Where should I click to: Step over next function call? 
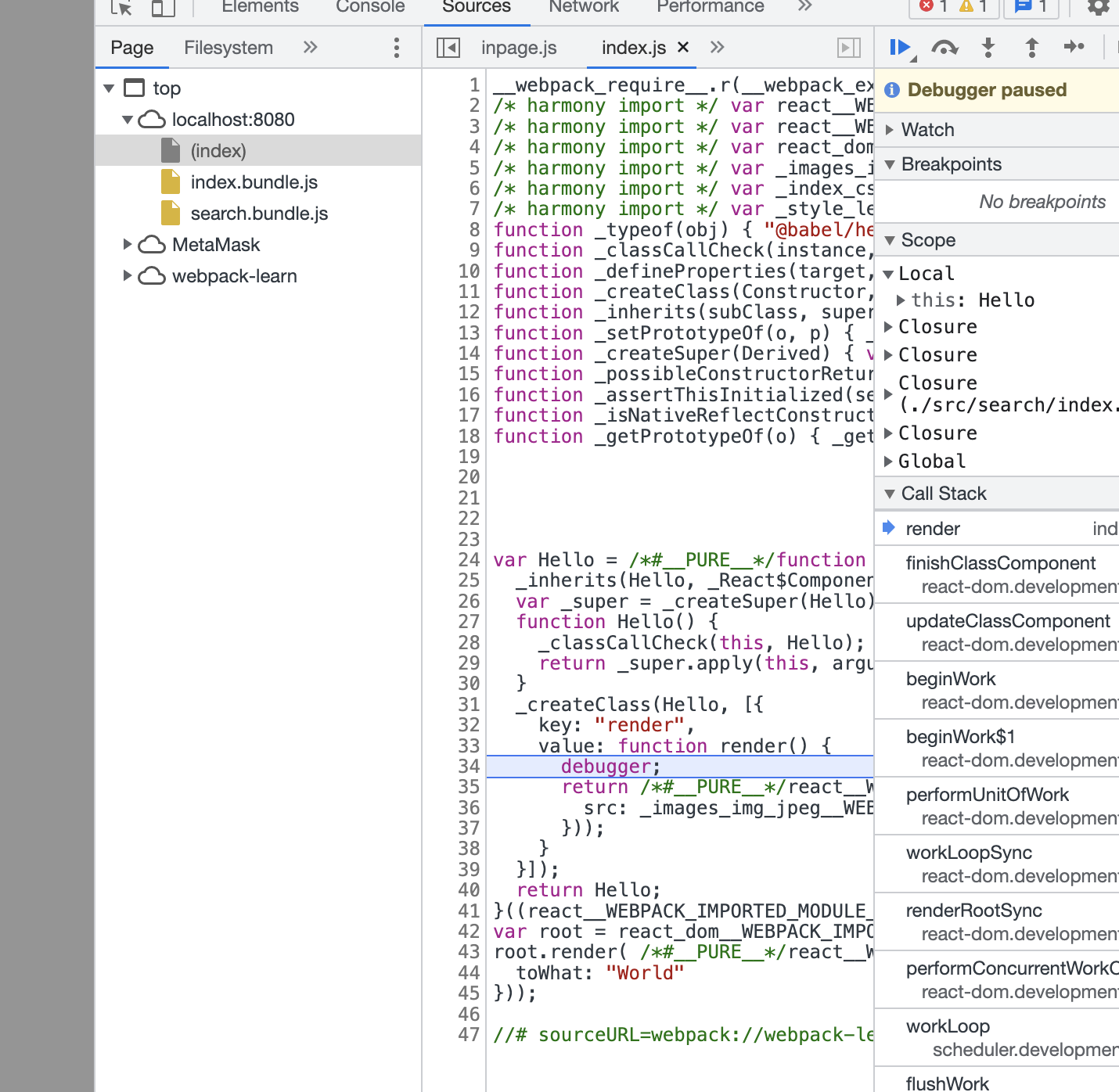click(x=945, y=48)
